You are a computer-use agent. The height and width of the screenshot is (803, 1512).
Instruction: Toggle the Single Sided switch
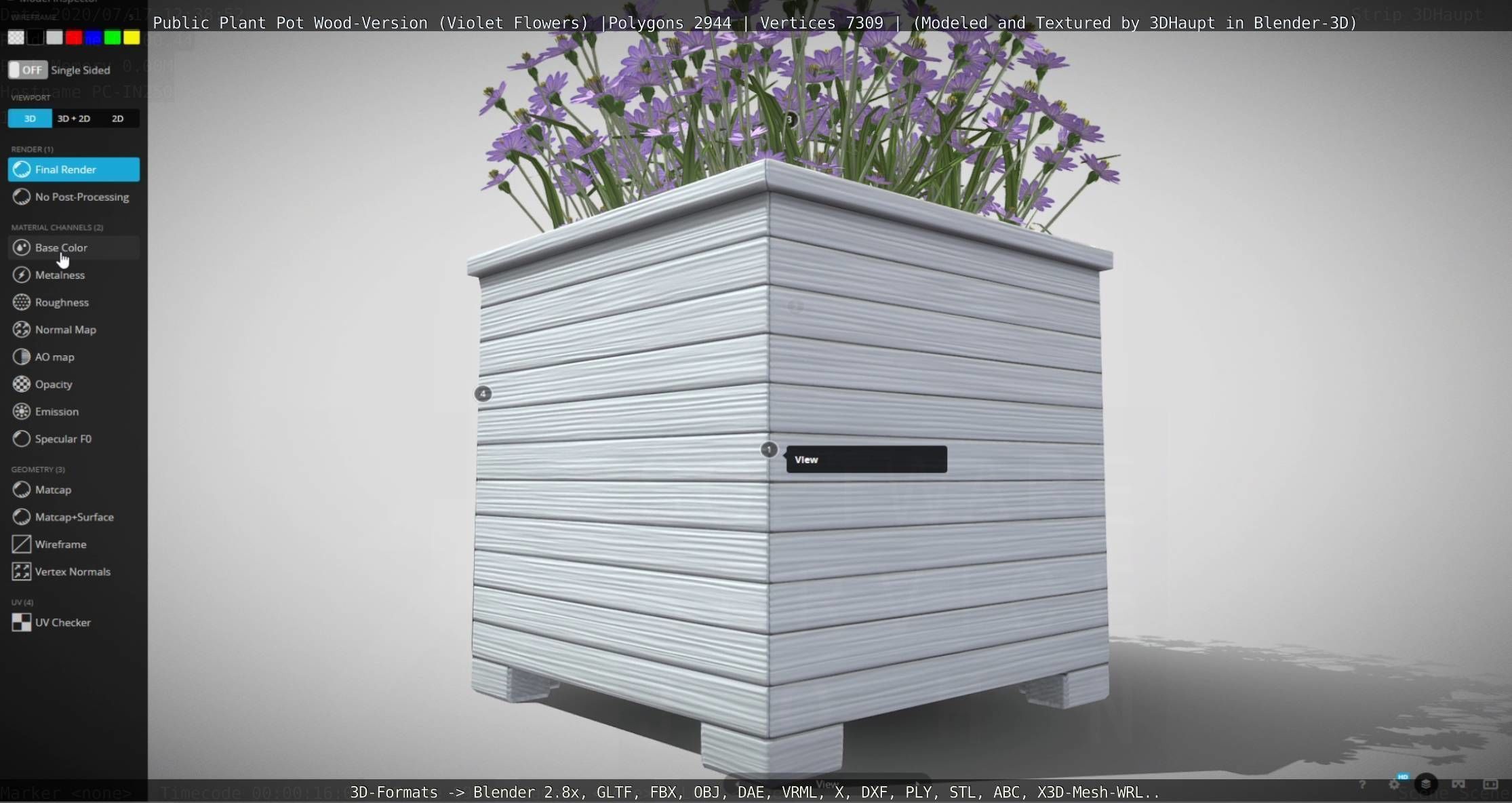(x=28, y=70)
